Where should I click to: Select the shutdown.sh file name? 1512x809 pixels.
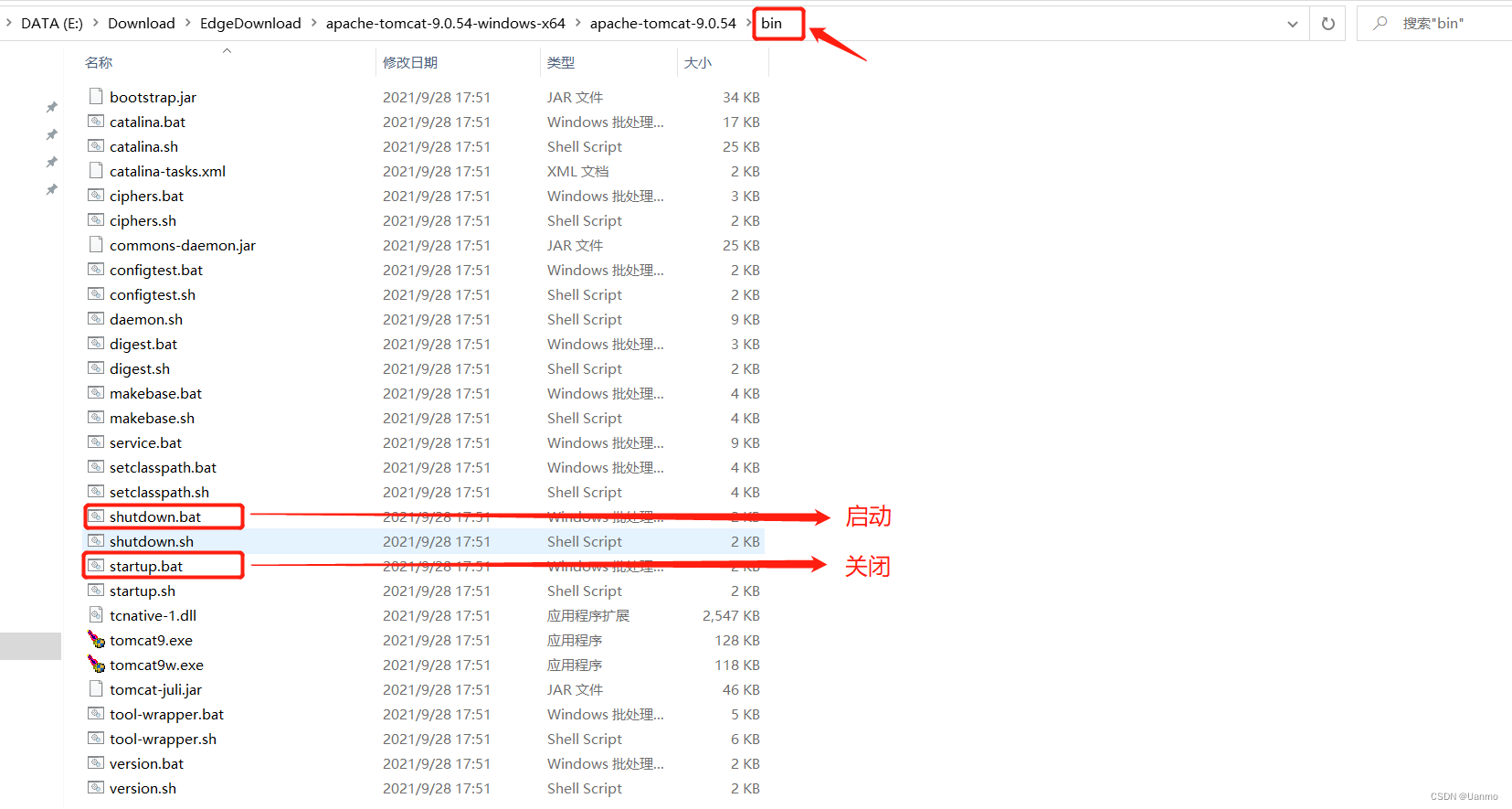click(x=152, y=541)
